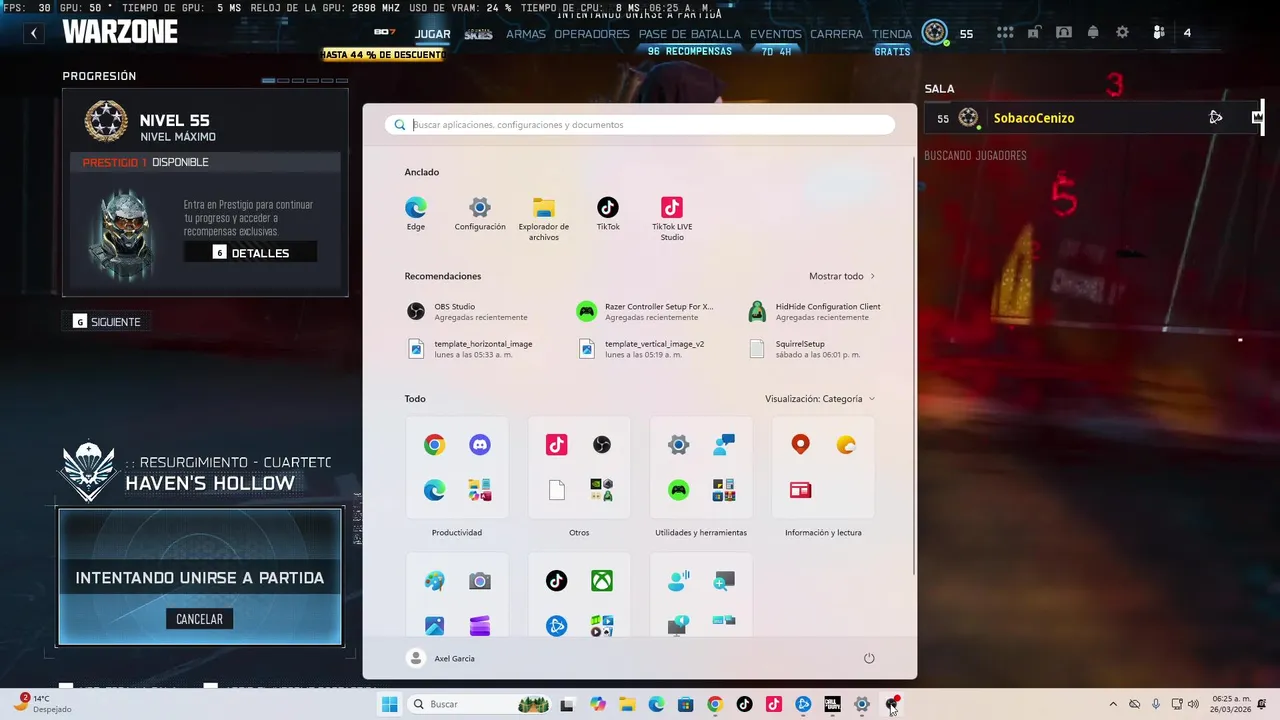Open Configuración from pinned apps
The image size is (1280, 720).
[480, 214]
